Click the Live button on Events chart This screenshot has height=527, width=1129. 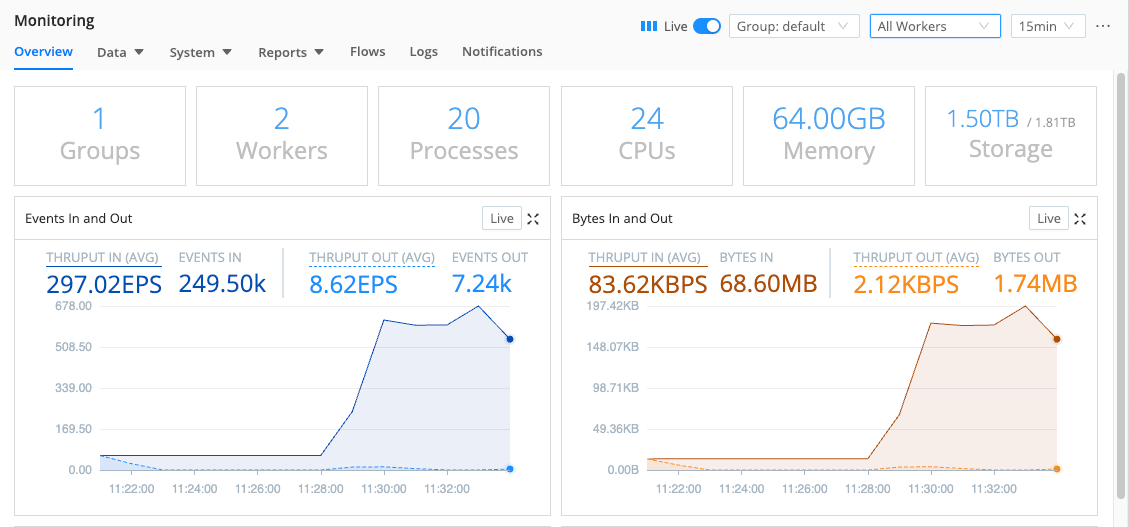click(x=502, y=219)
